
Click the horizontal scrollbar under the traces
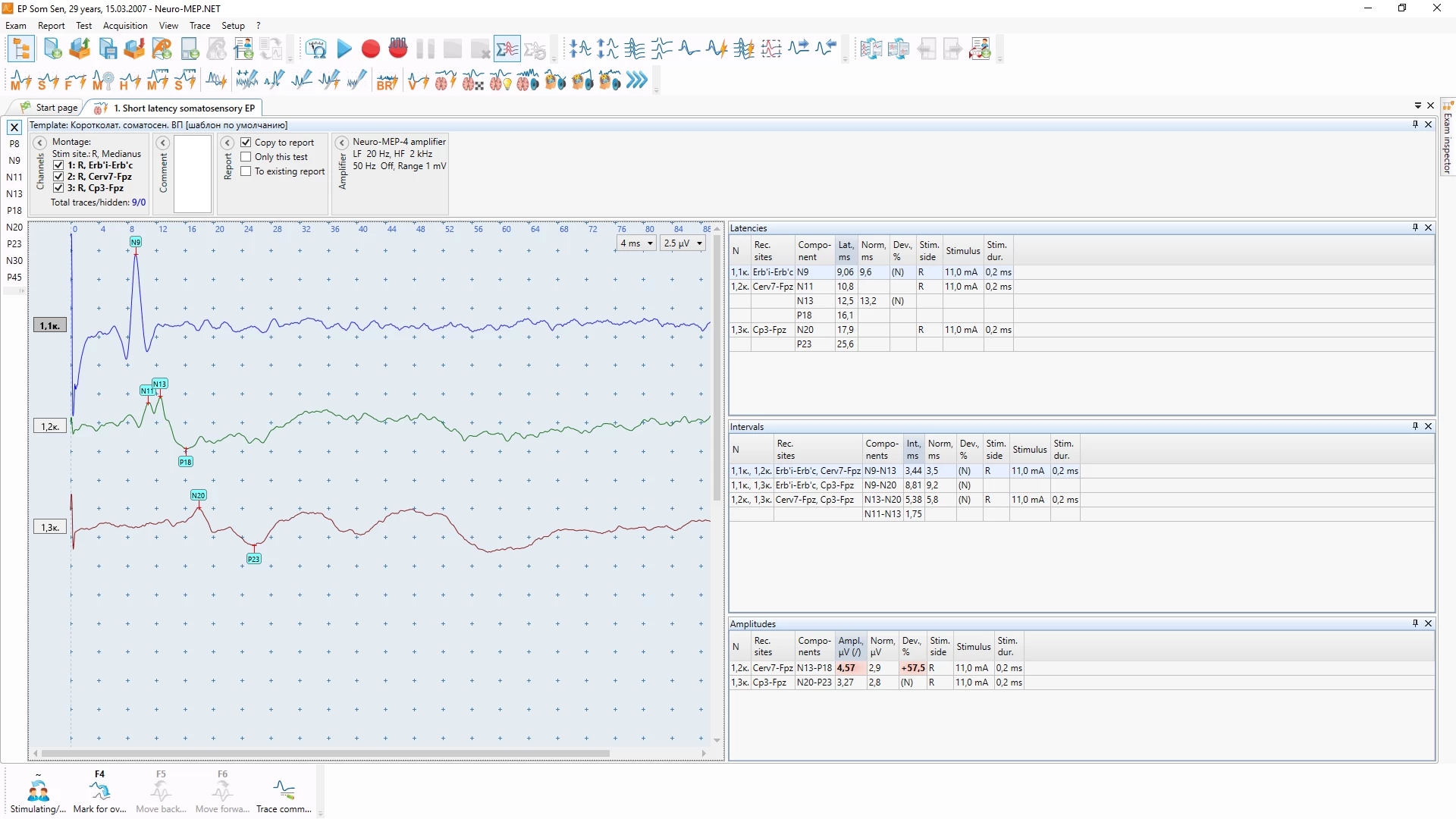point(326,754)
